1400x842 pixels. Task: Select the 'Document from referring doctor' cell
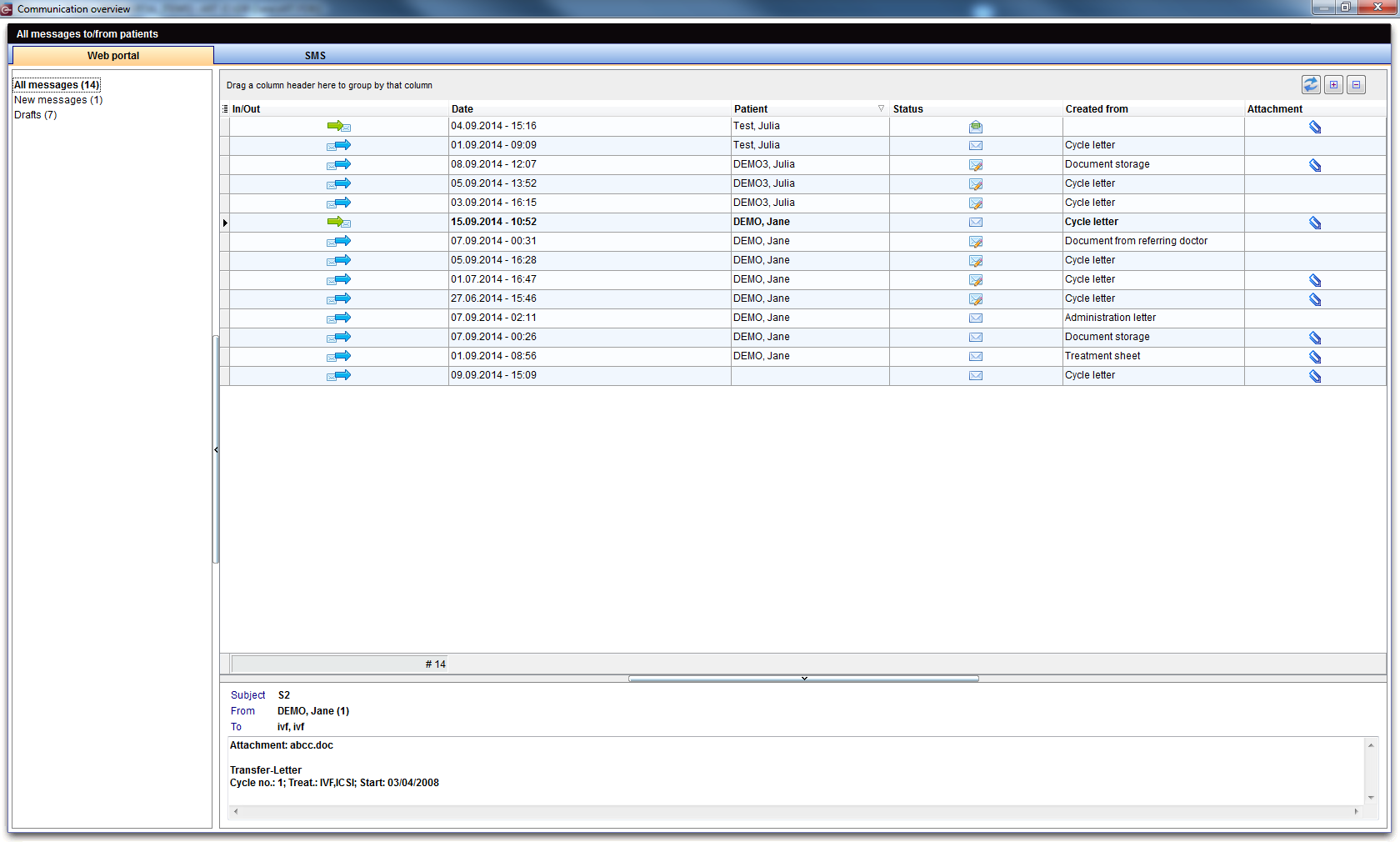pyautogui.click(x=1153, y=241)
